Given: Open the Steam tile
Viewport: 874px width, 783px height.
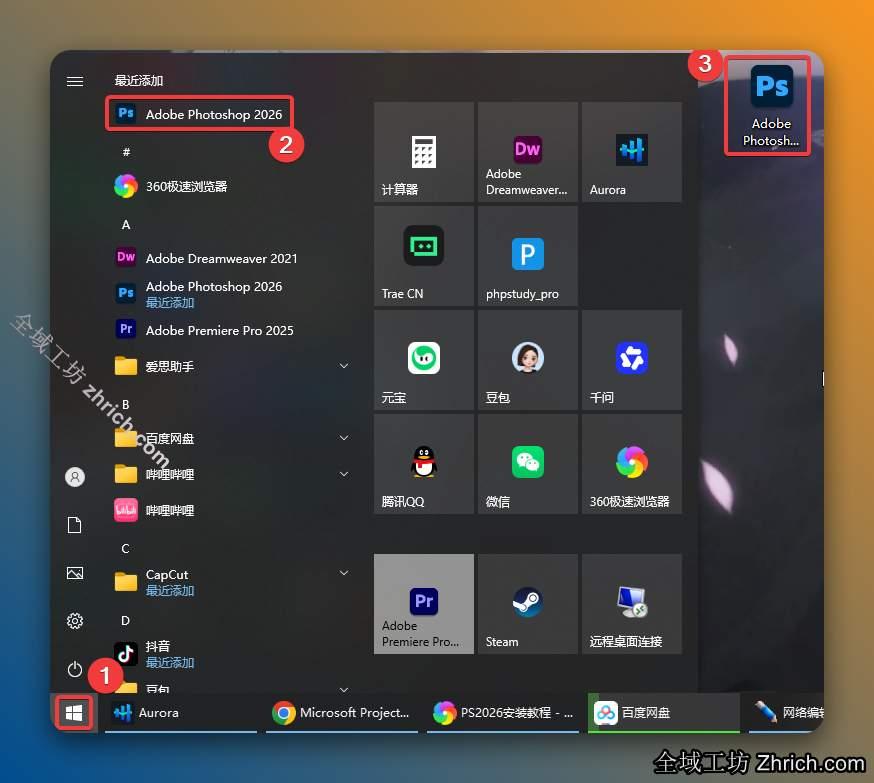Looking at the screenshot, I should (x=527, y=604).
